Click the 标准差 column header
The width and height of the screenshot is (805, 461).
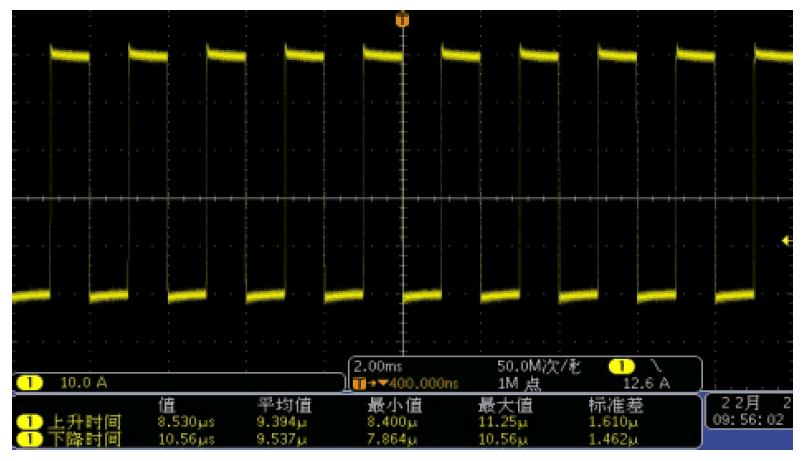pyautogui.click(x=616, y=405)
